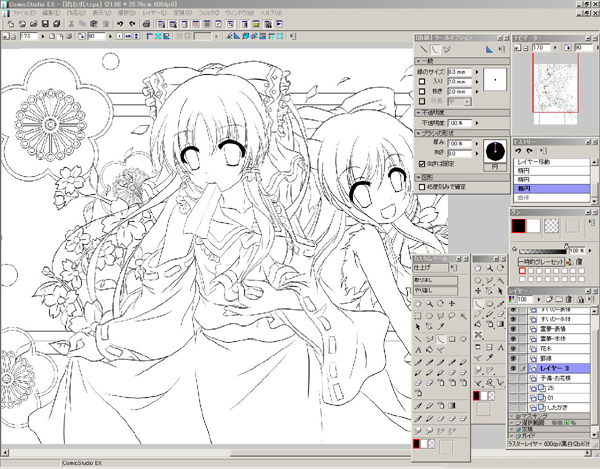Select the white swatch in Gray panel

coord(533,226)
